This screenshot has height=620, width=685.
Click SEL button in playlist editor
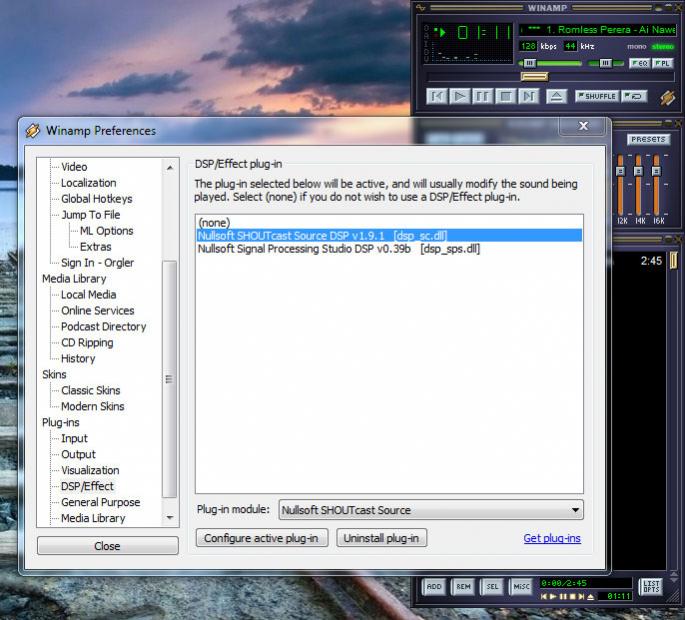click(x=492, y=586)
